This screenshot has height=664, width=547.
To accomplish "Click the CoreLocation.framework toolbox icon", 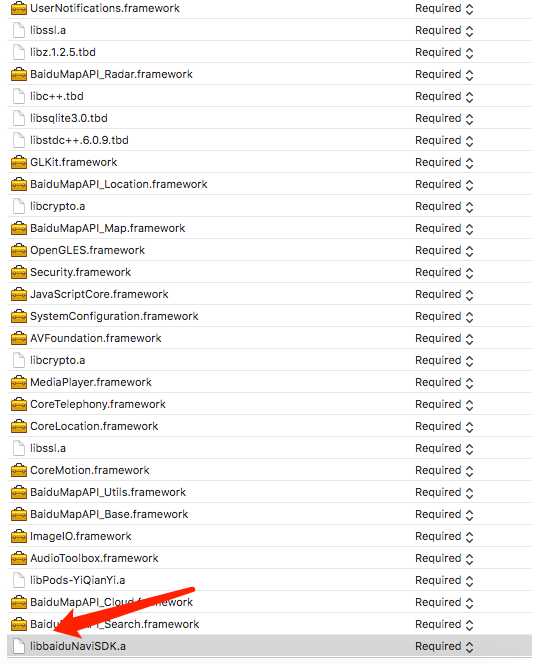I will 19,427.
